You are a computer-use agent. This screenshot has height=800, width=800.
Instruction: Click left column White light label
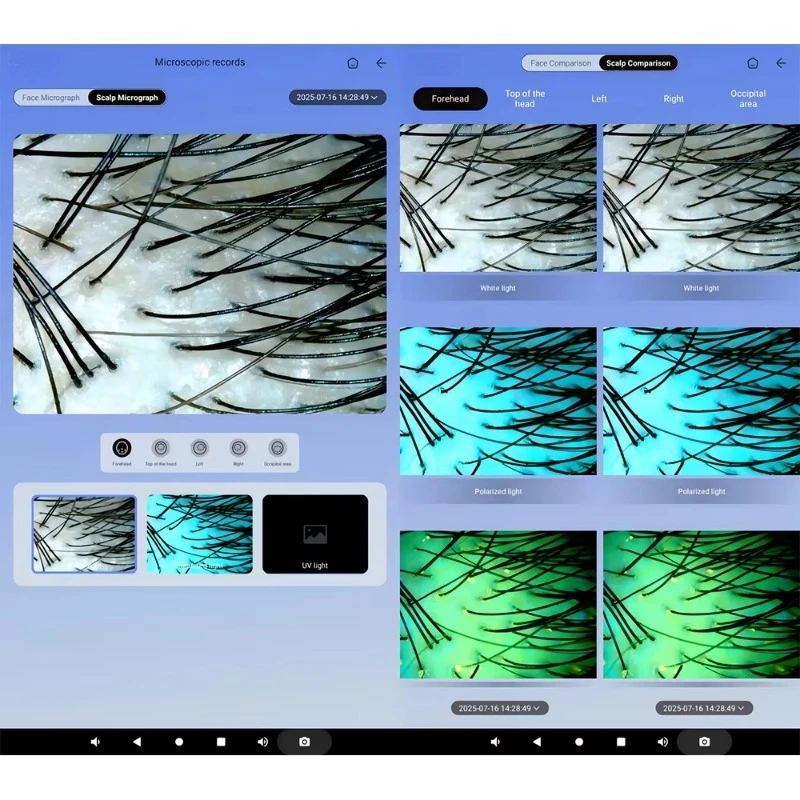(x=498, y=288)
